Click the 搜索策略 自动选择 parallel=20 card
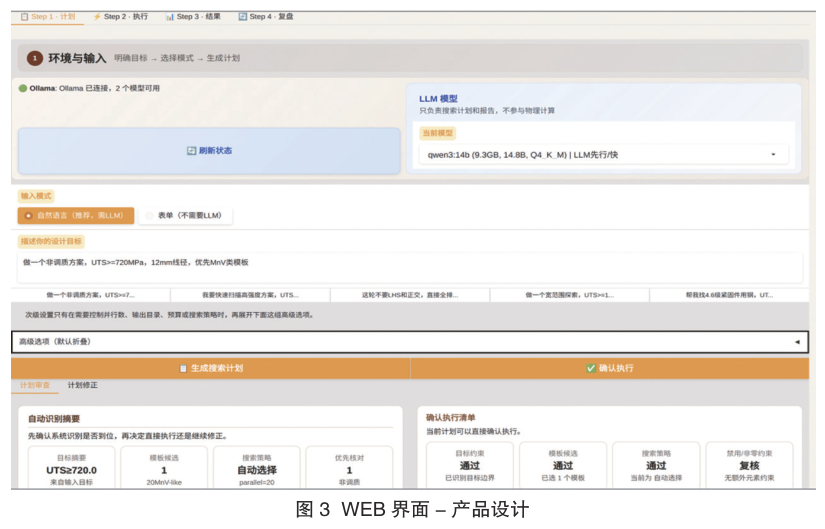The height and width of the screenshot is (529, 825). (x=257, y=467)
